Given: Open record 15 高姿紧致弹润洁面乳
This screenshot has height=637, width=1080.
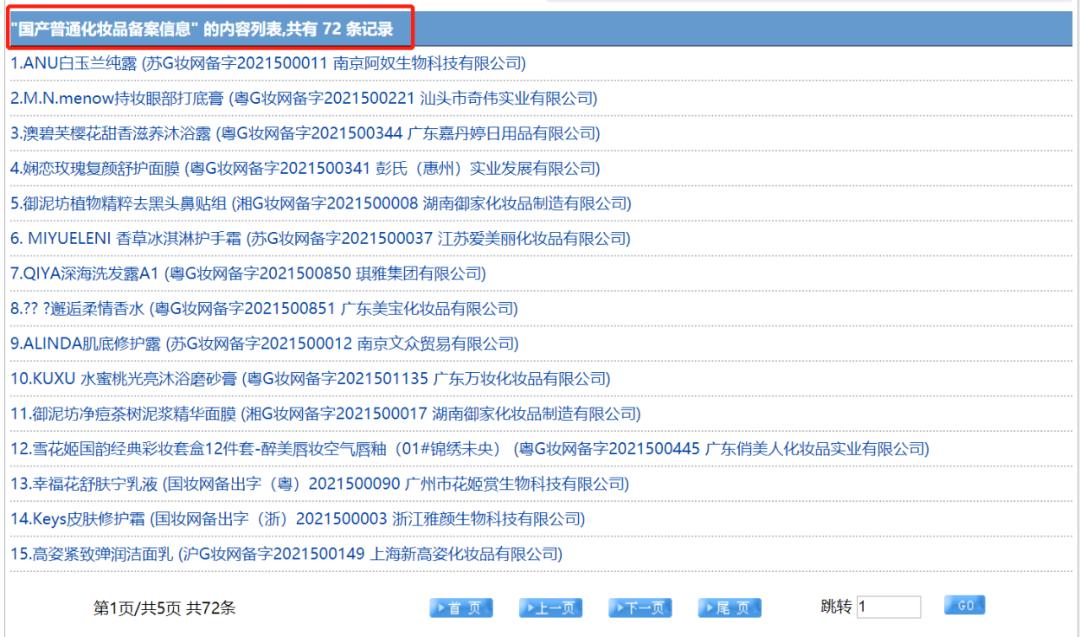Looking at the screenshot, I should [x=287, y=554].
